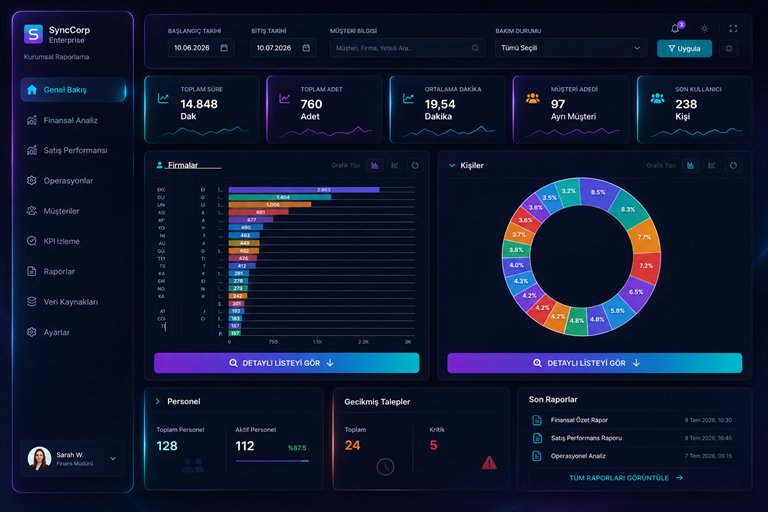Open calendar icon in Başlangıç Tarihi field
Screen dimensions: 768x512
224,48
